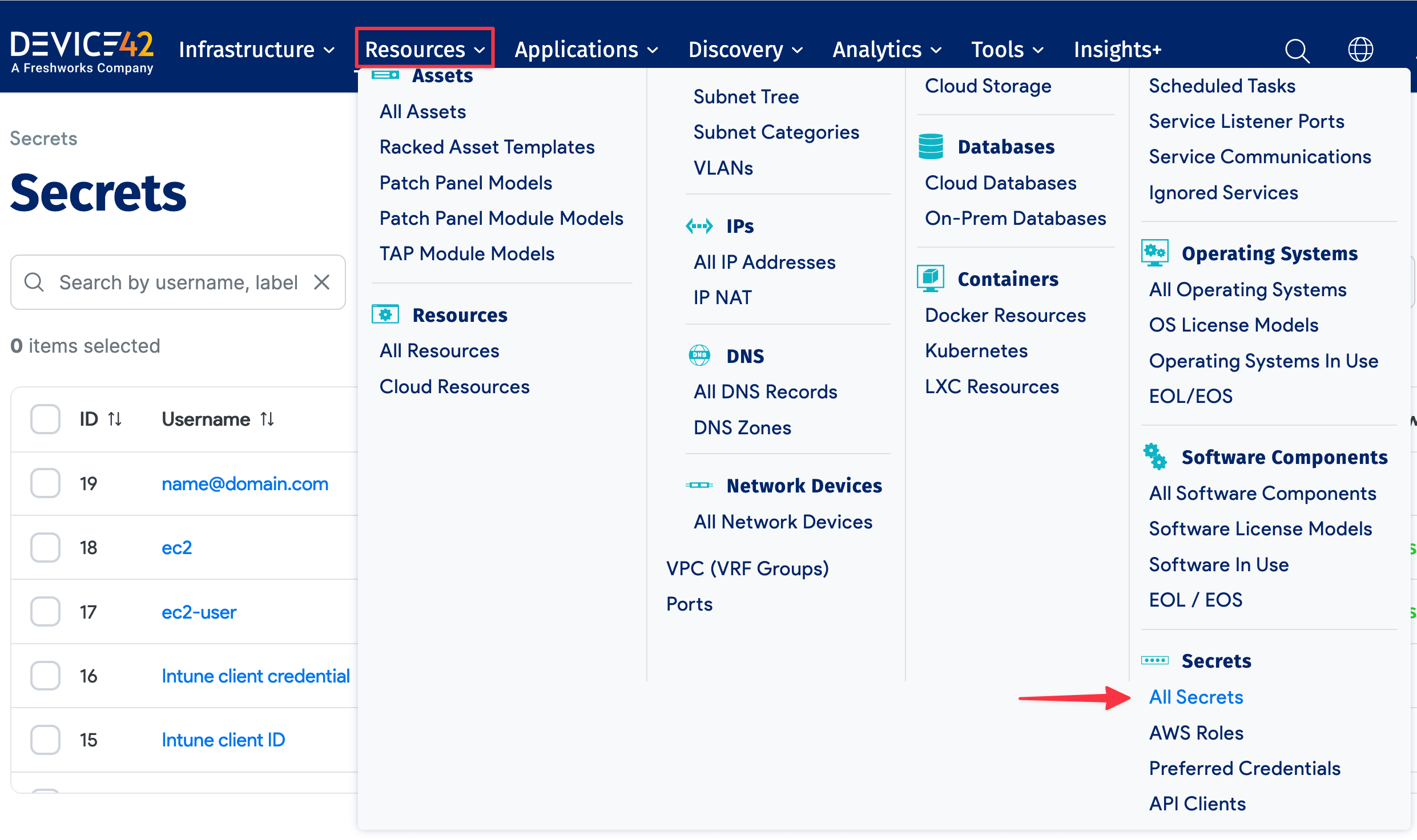Open the name@domain.com secret link
This screenshot has width=1417, height=840.
pyautogui.click(x=245, y=483)
